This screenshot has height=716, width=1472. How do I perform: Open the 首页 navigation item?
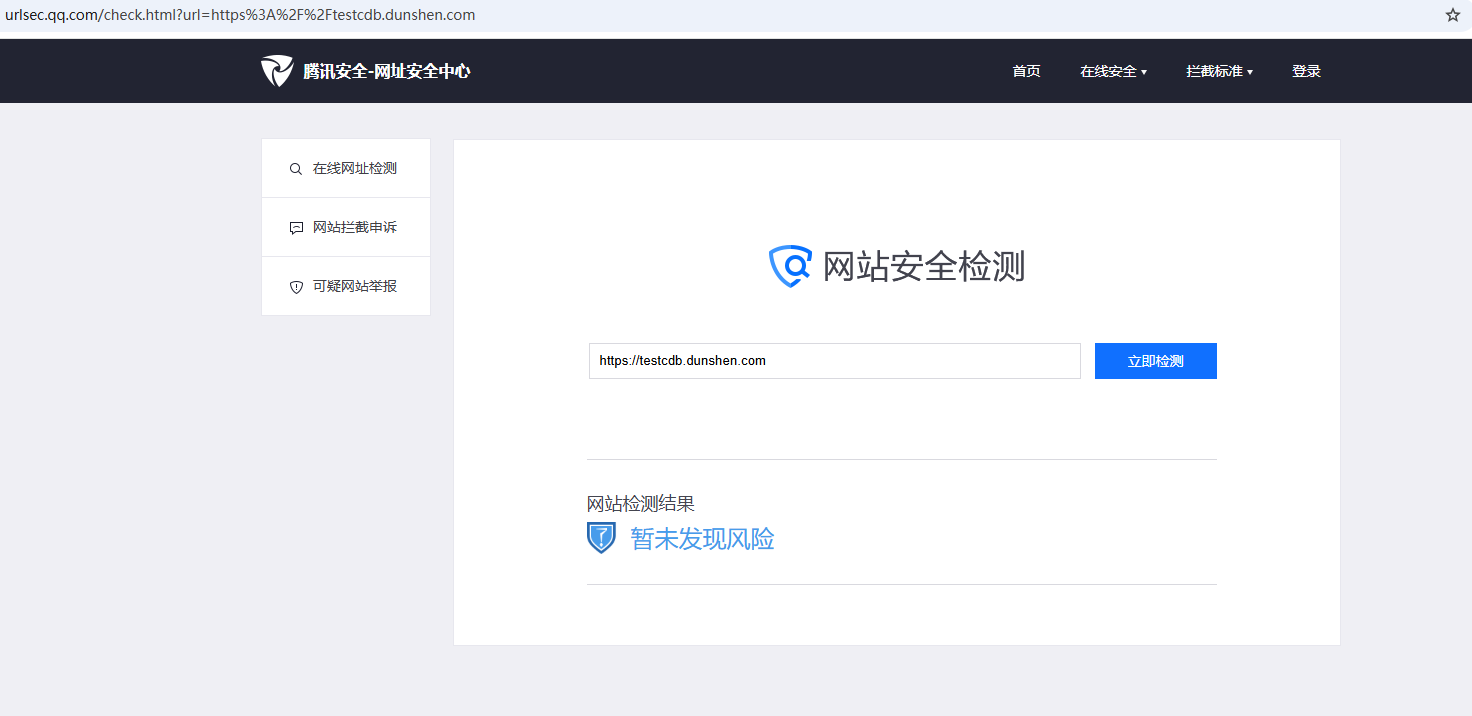click(1026, 71)
